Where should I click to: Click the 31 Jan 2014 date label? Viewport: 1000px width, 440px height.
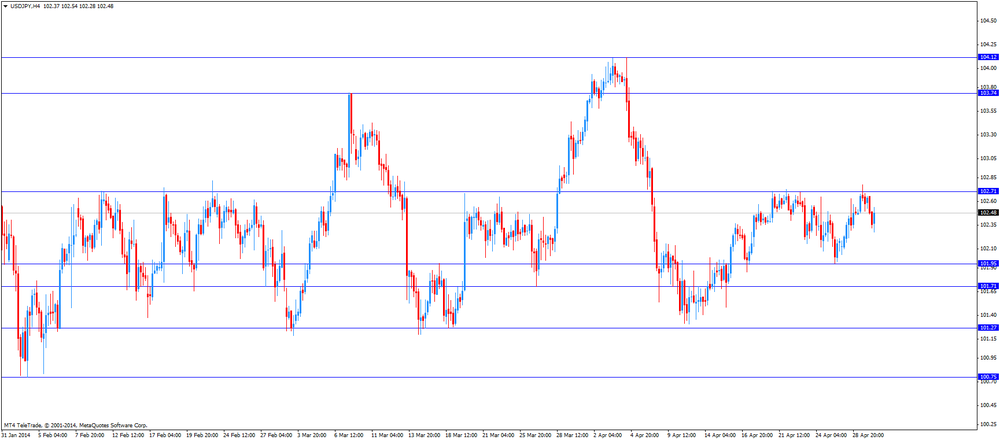14,436
